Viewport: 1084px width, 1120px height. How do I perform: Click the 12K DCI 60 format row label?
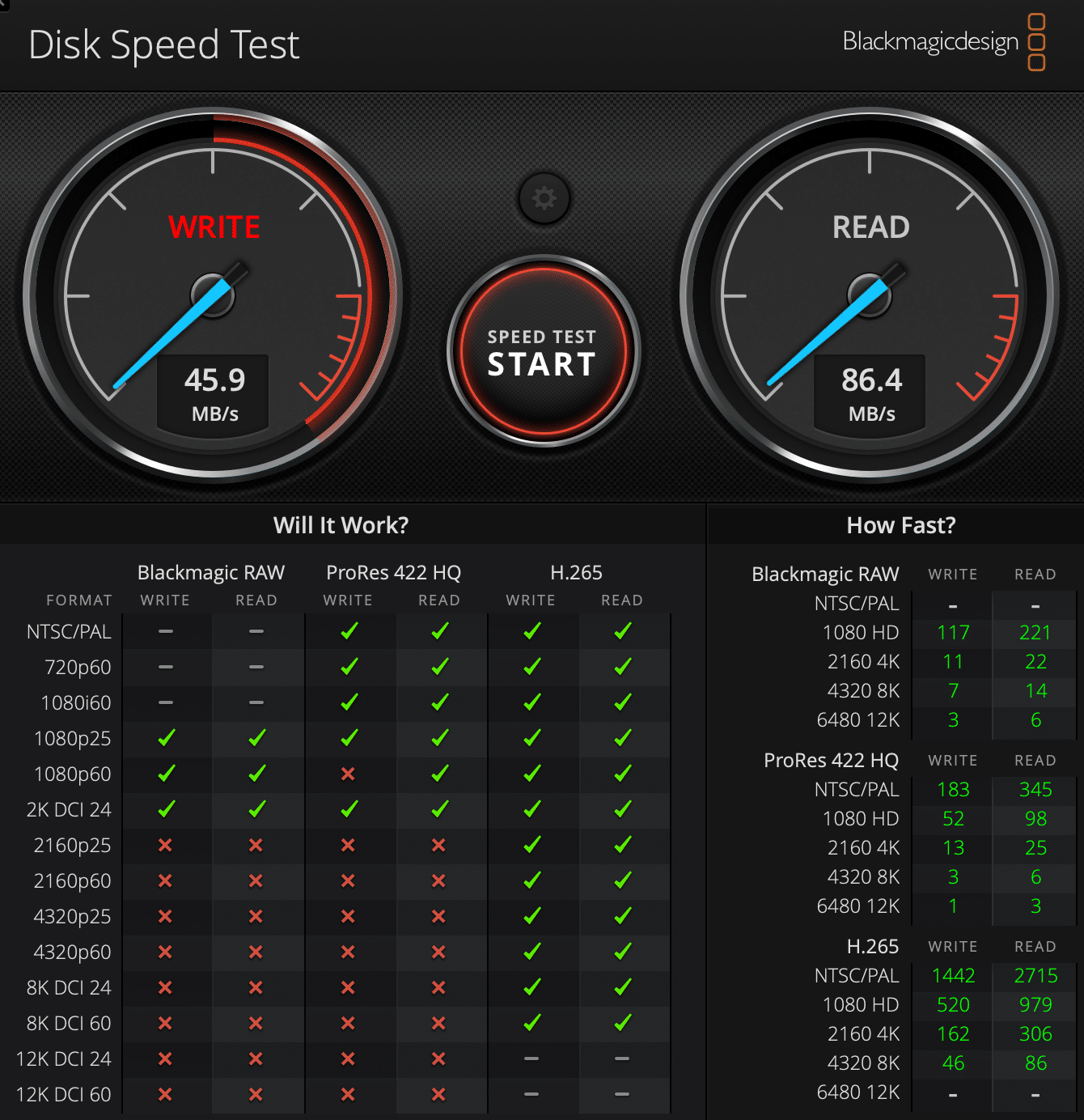click(64, 1094)
